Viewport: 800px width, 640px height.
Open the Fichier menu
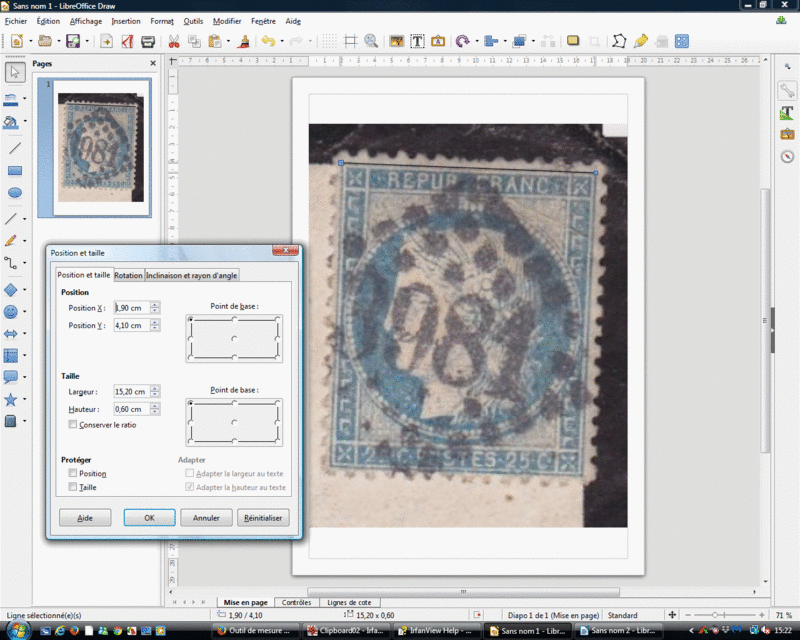tap(16, 21)
